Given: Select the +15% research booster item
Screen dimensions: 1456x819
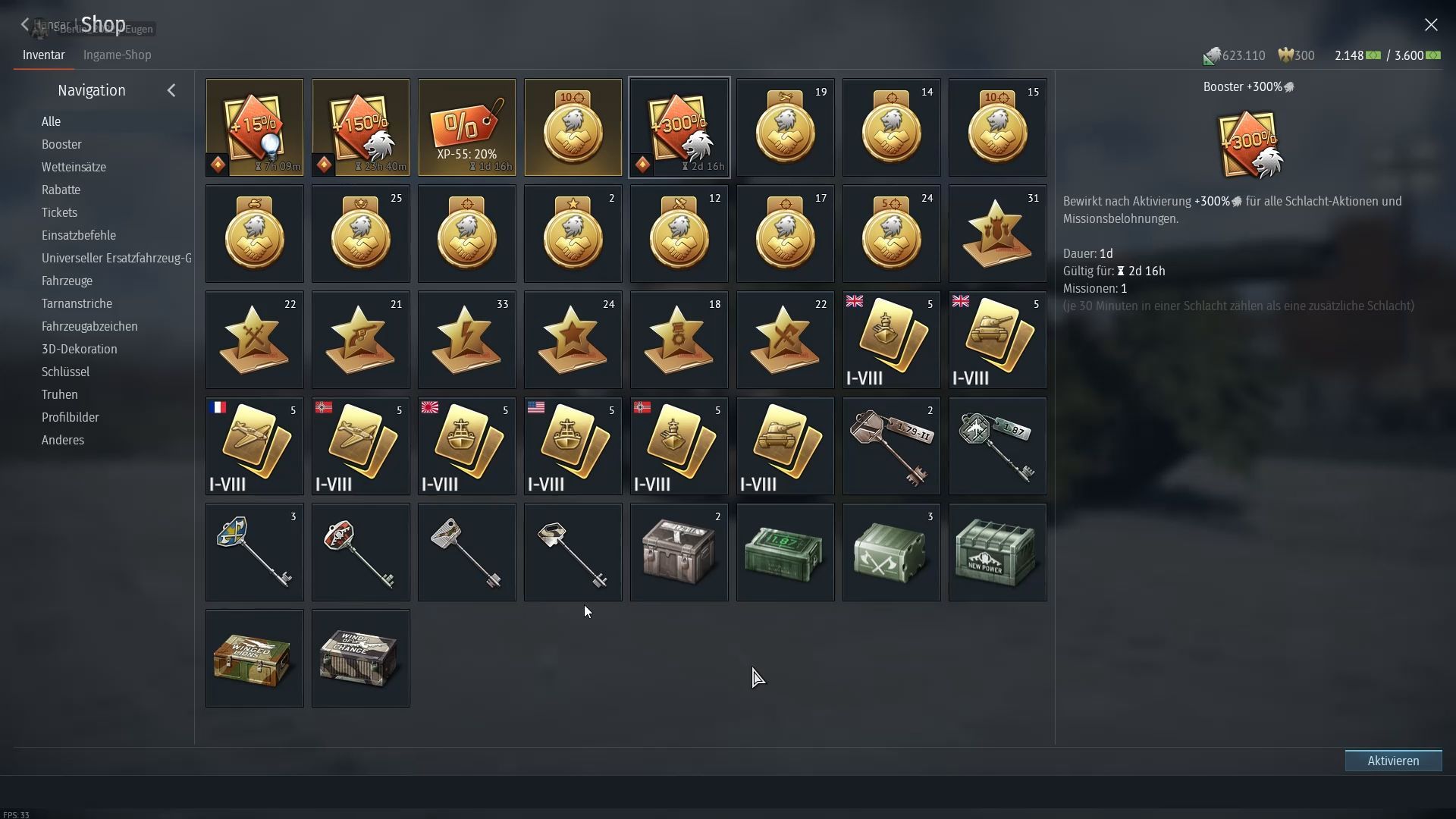Looking at the screenshot, I should 254,127.
